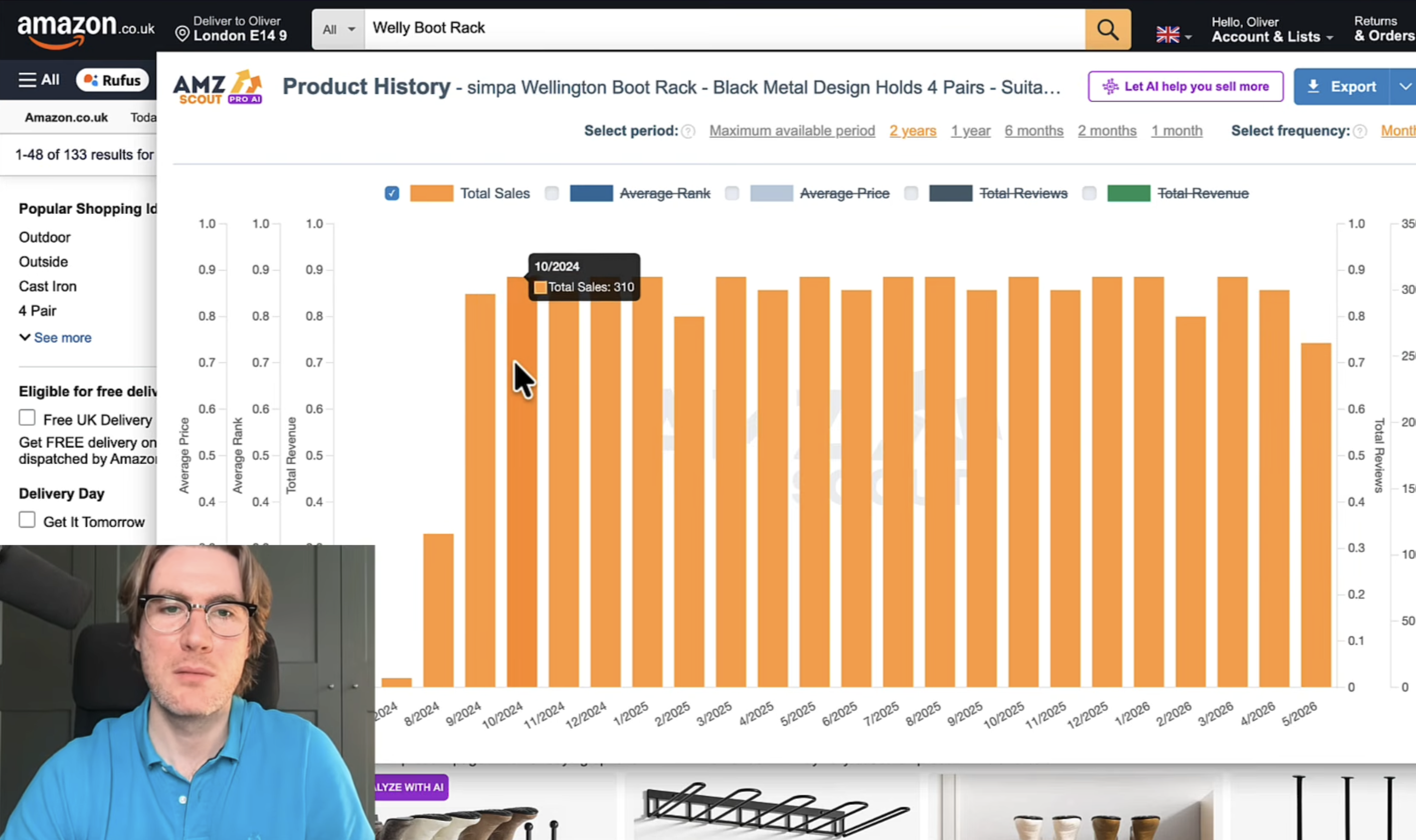This screenshot has width=1416, height=840.
Task: Click the light blue Average Price swatch
Action: tap(771, 193)
